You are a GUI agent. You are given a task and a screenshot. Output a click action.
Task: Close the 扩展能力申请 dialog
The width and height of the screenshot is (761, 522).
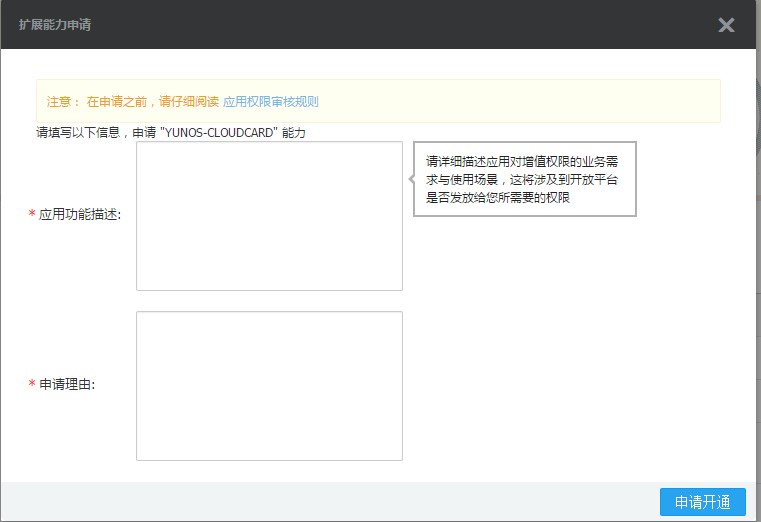726,25
